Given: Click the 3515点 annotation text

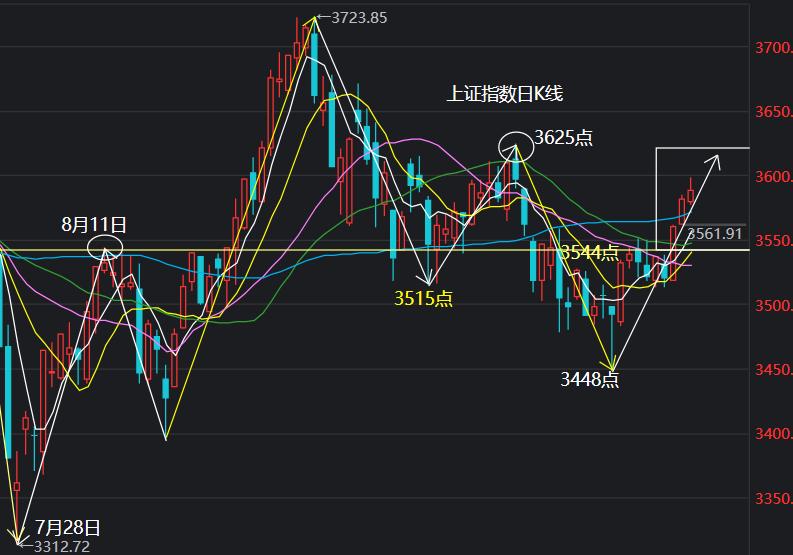Looking at the screenshot, I should 423,298.
